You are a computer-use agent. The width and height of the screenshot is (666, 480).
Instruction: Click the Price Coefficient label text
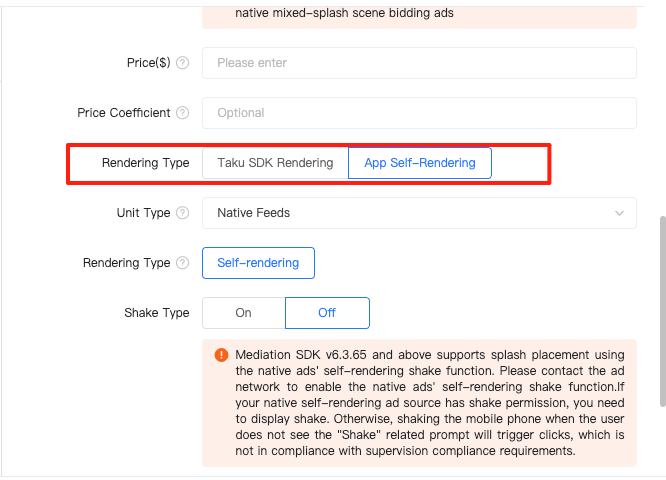(124, 113)
